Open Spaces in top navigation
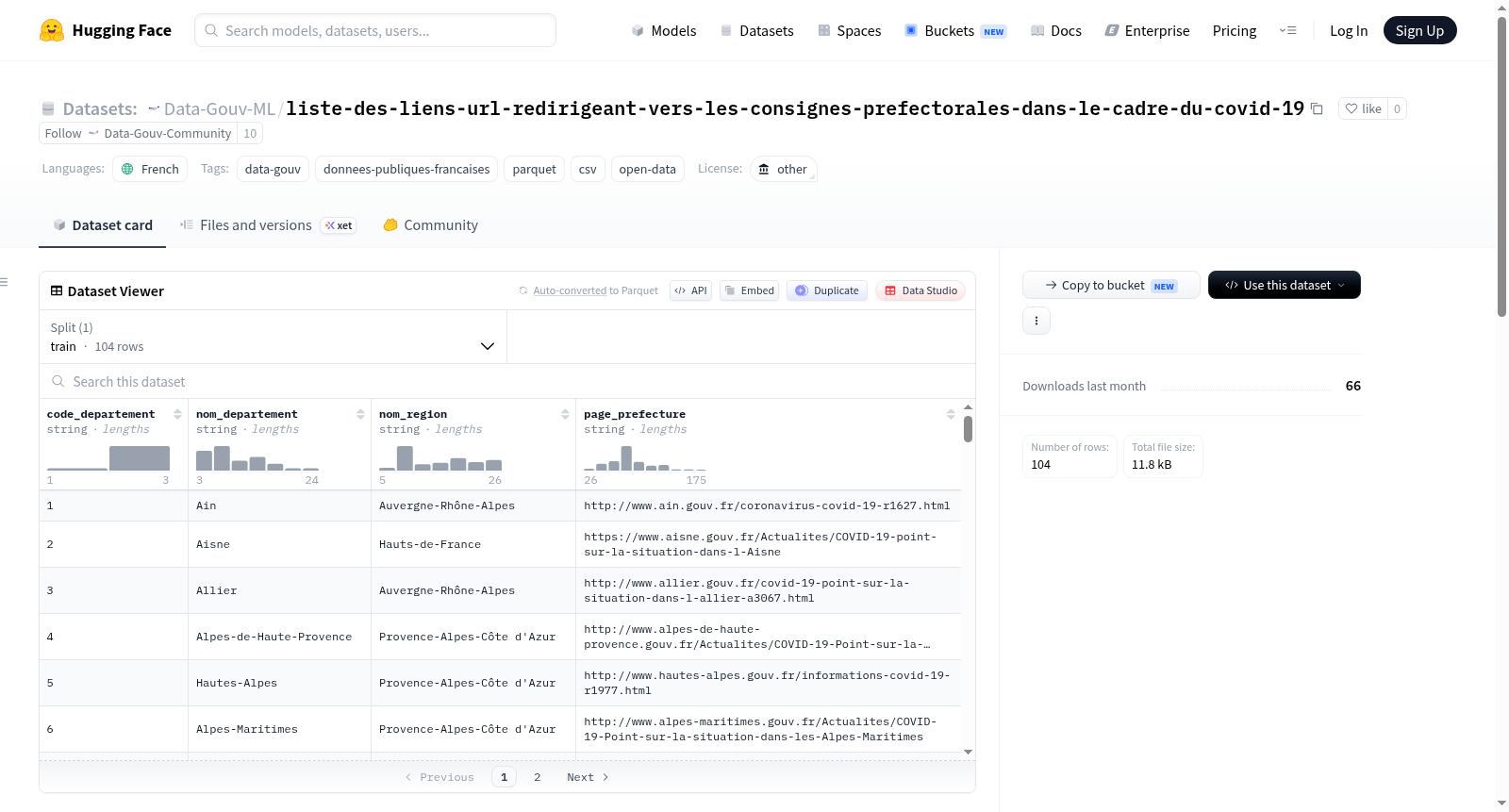 pyautogui.click(x=849, y=30)
